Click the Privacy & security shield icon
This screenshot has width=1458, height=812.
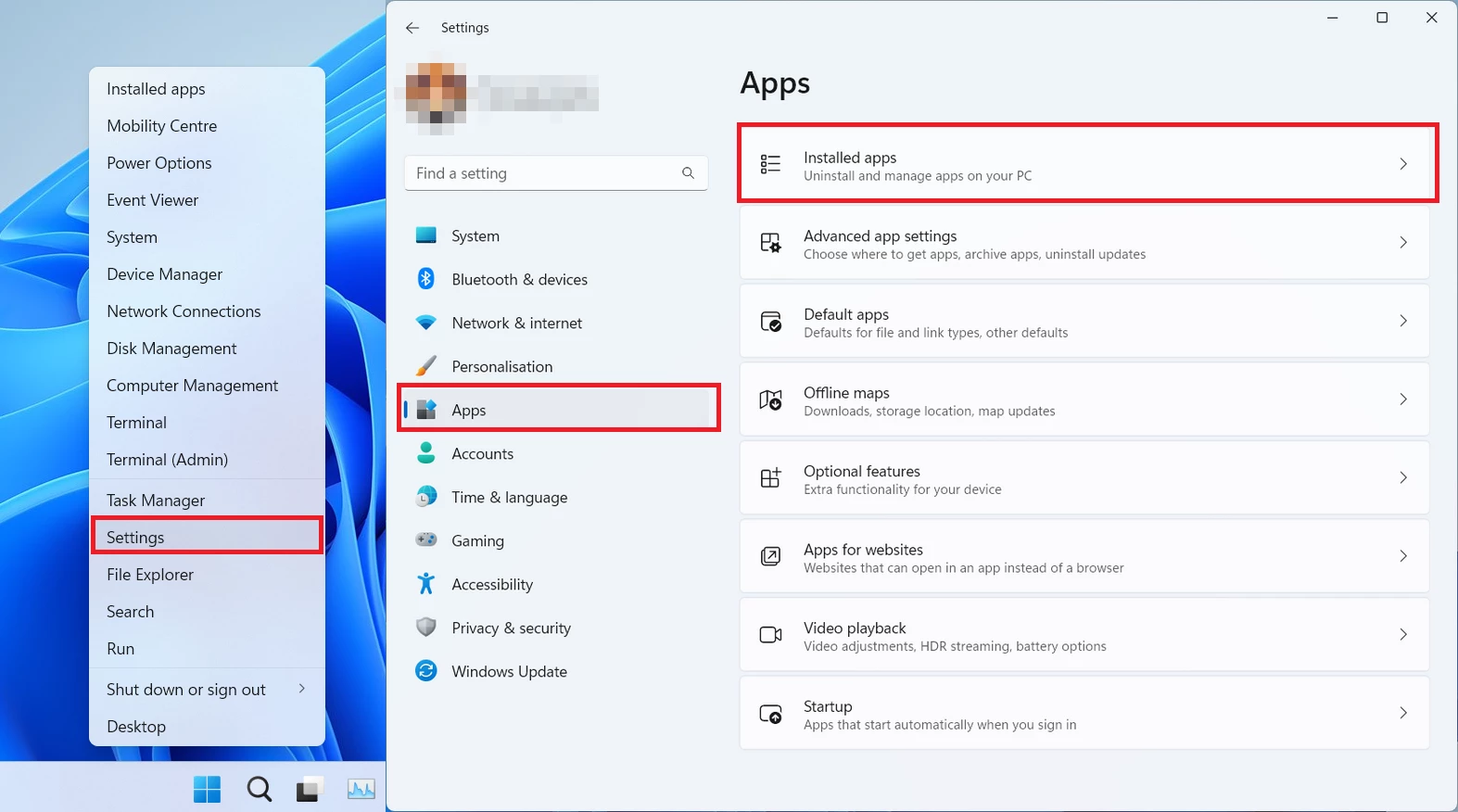[x=426, y=628]
